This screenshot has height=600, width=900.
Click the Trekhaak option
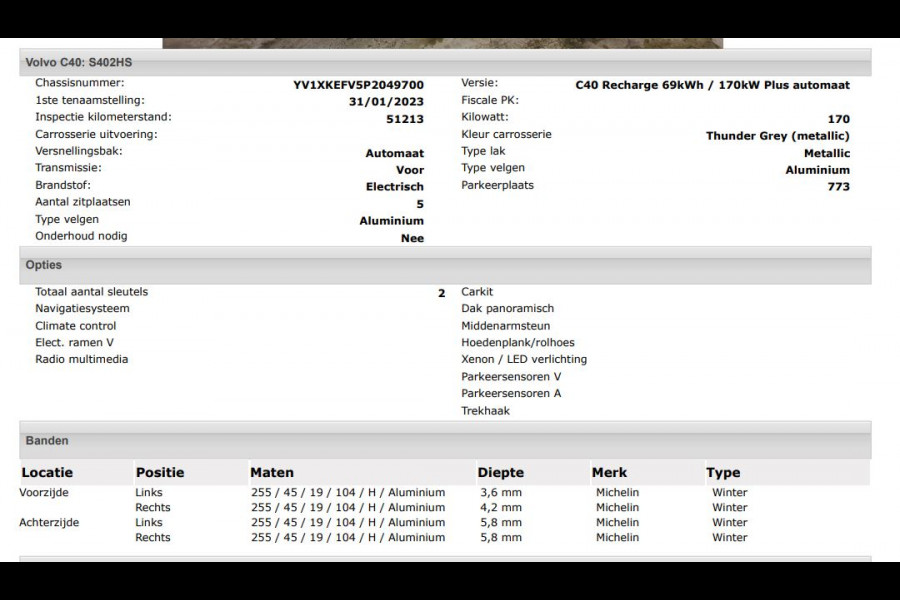[485, 411]
